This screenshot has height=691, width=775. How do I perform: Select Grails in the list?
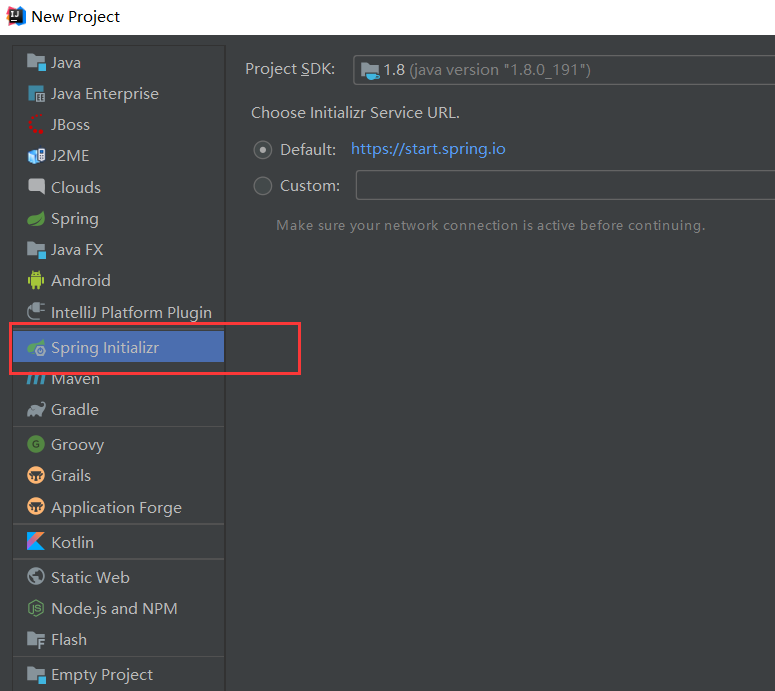119,475
